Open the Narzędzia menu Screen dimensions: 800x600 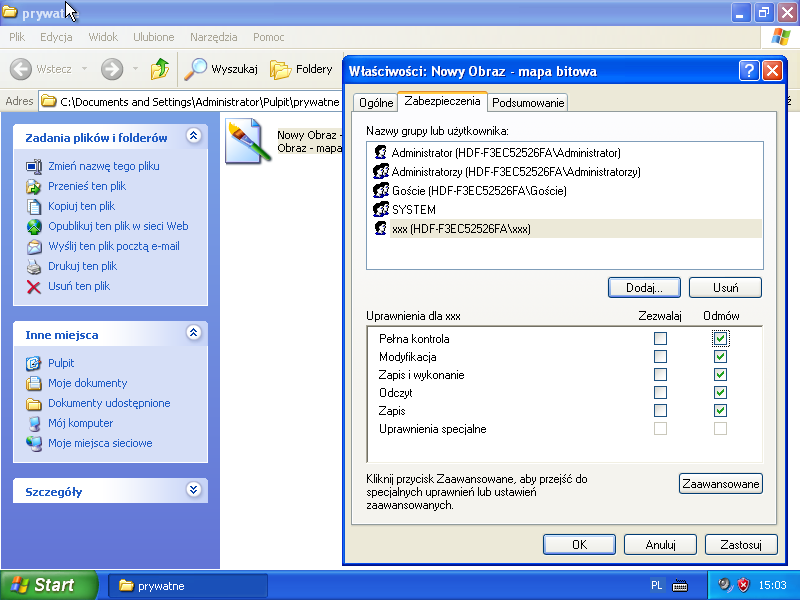point(211,37)
